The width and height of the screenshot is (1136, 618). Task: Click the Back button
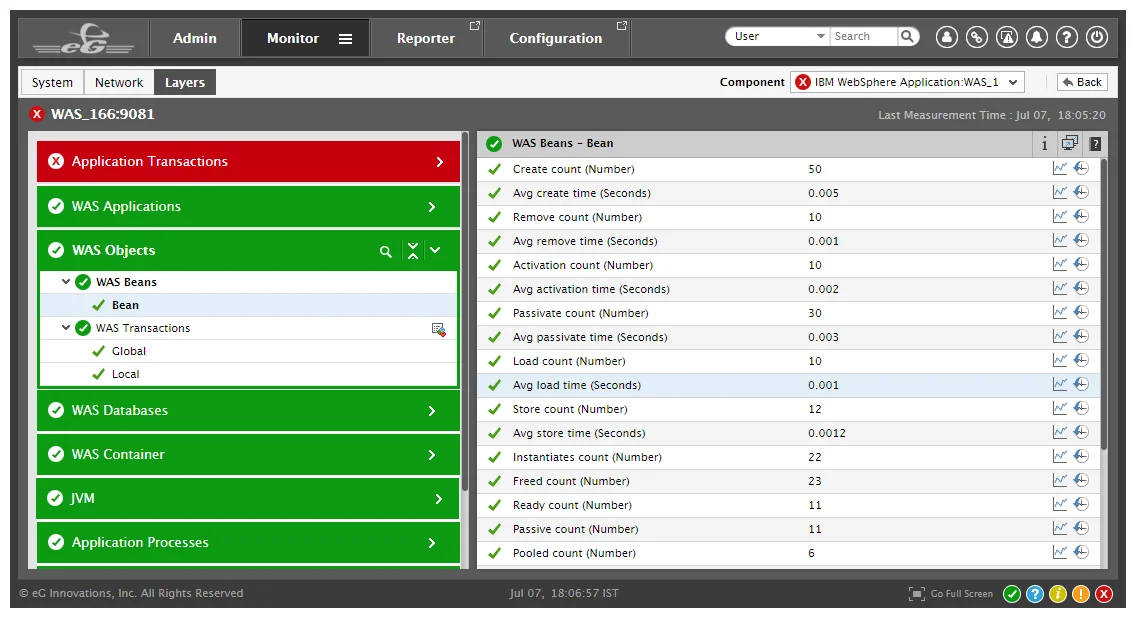pos(1082,82)
